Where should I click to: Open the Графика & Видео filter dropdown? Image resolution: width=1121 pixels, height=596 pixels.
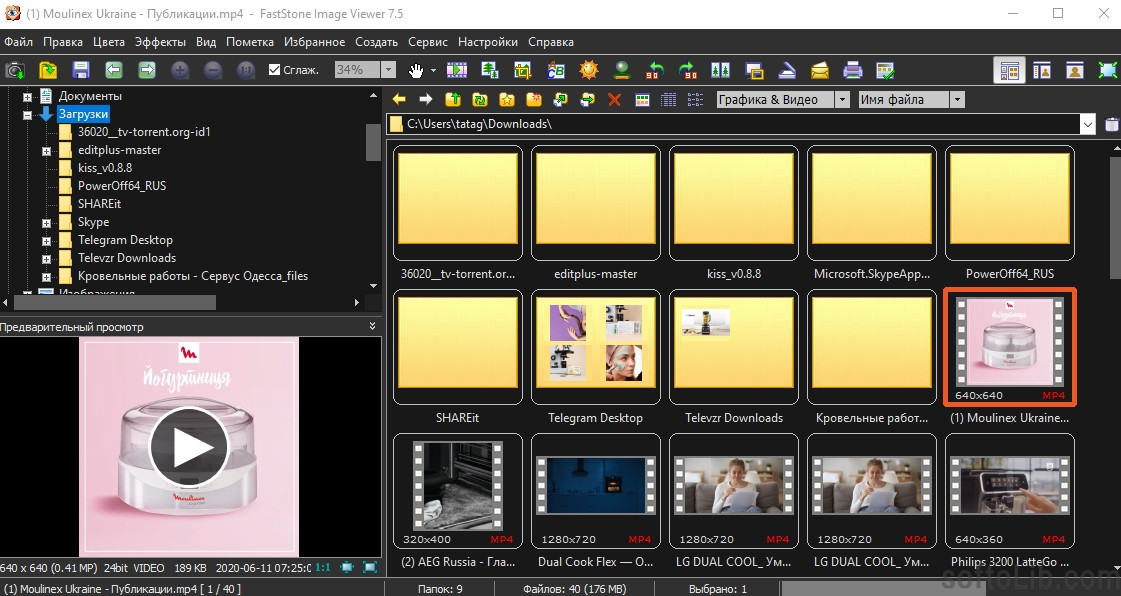pos(842,100)
